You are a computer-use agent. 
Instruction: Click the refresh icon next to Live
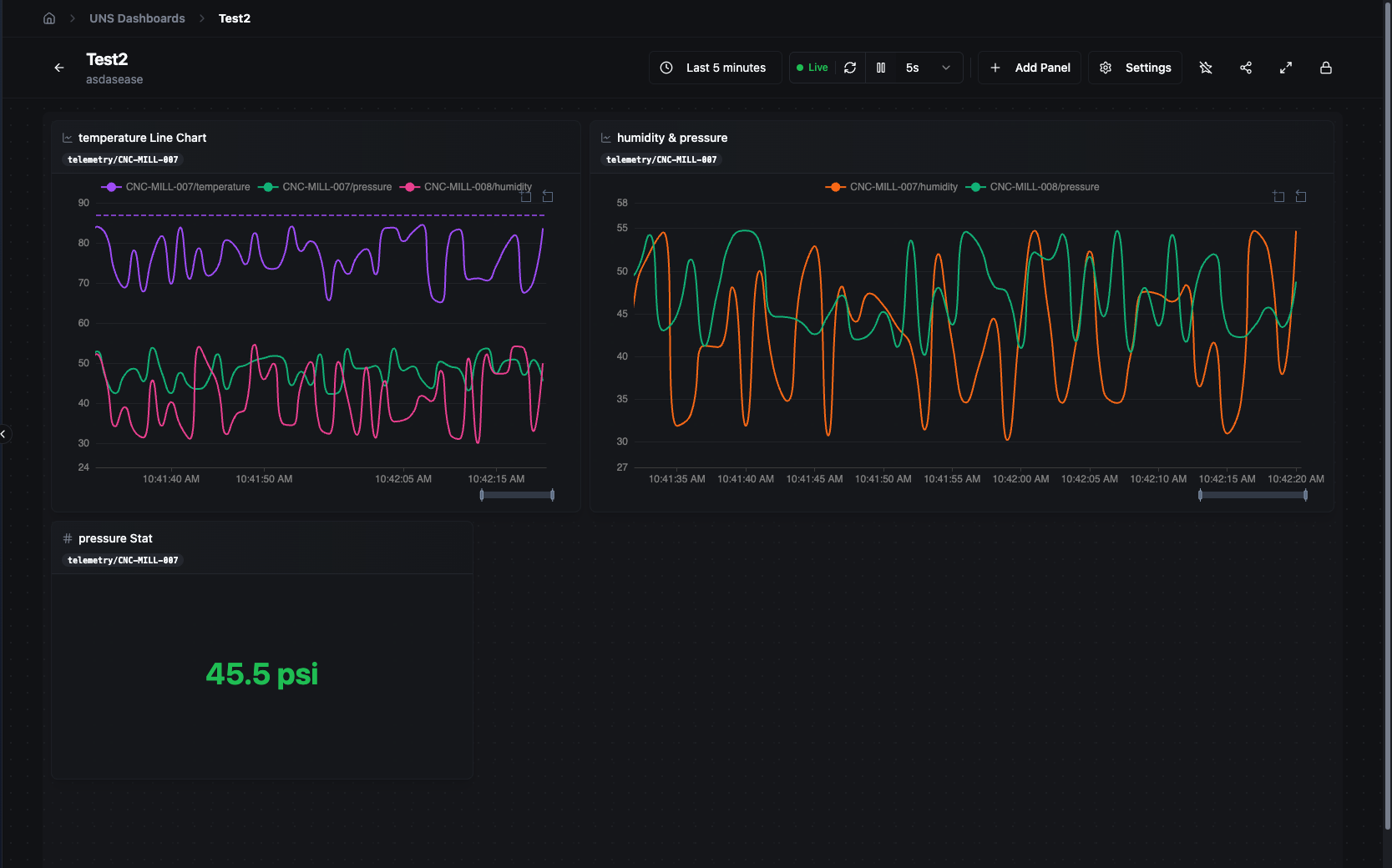point(850,68)
